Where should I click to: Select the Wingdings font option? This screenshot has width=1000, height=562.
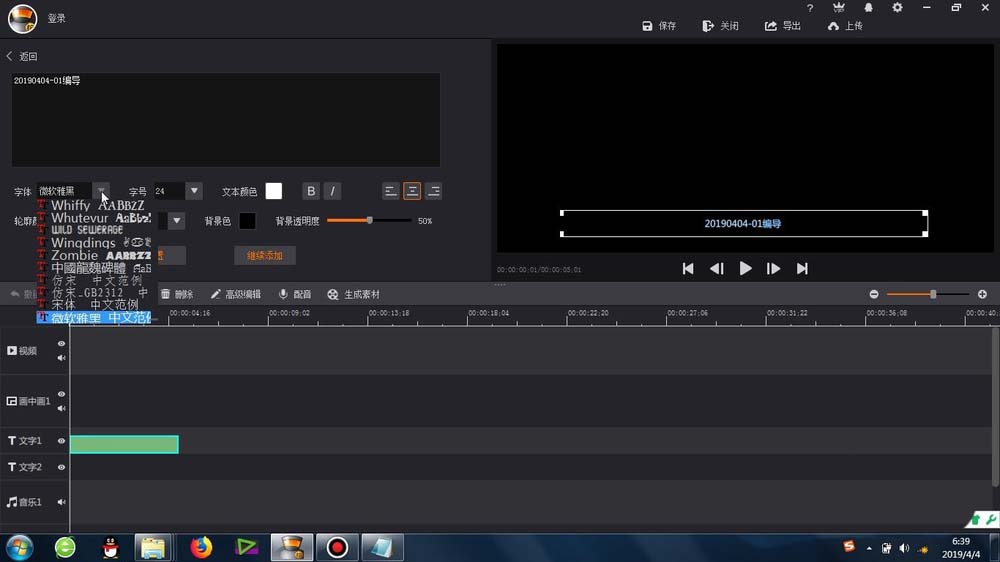point(94,242)
